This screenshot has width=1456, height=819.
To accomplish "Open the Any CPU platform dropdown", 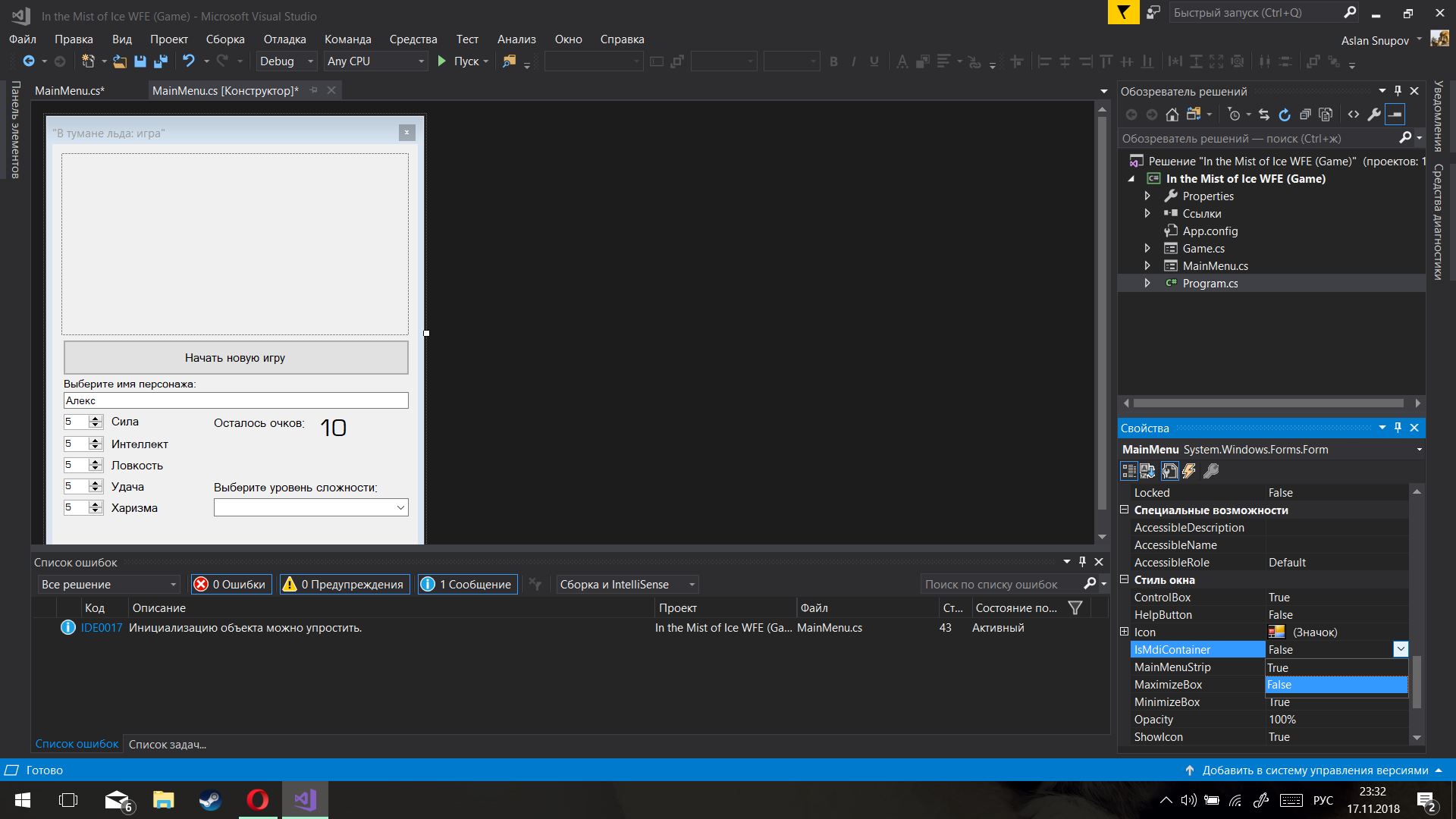I will (x=375, y=61).
